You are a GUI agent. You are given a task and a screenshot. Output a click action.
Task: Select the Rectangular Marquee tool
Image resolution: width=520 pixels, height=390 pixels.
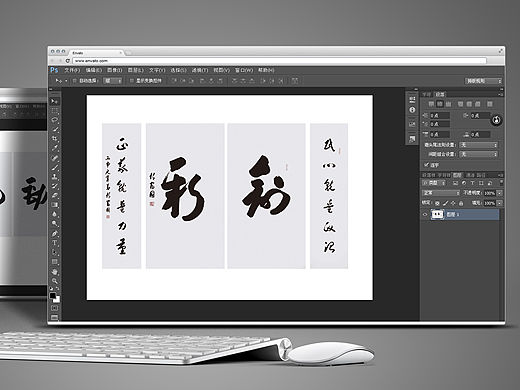54,110
